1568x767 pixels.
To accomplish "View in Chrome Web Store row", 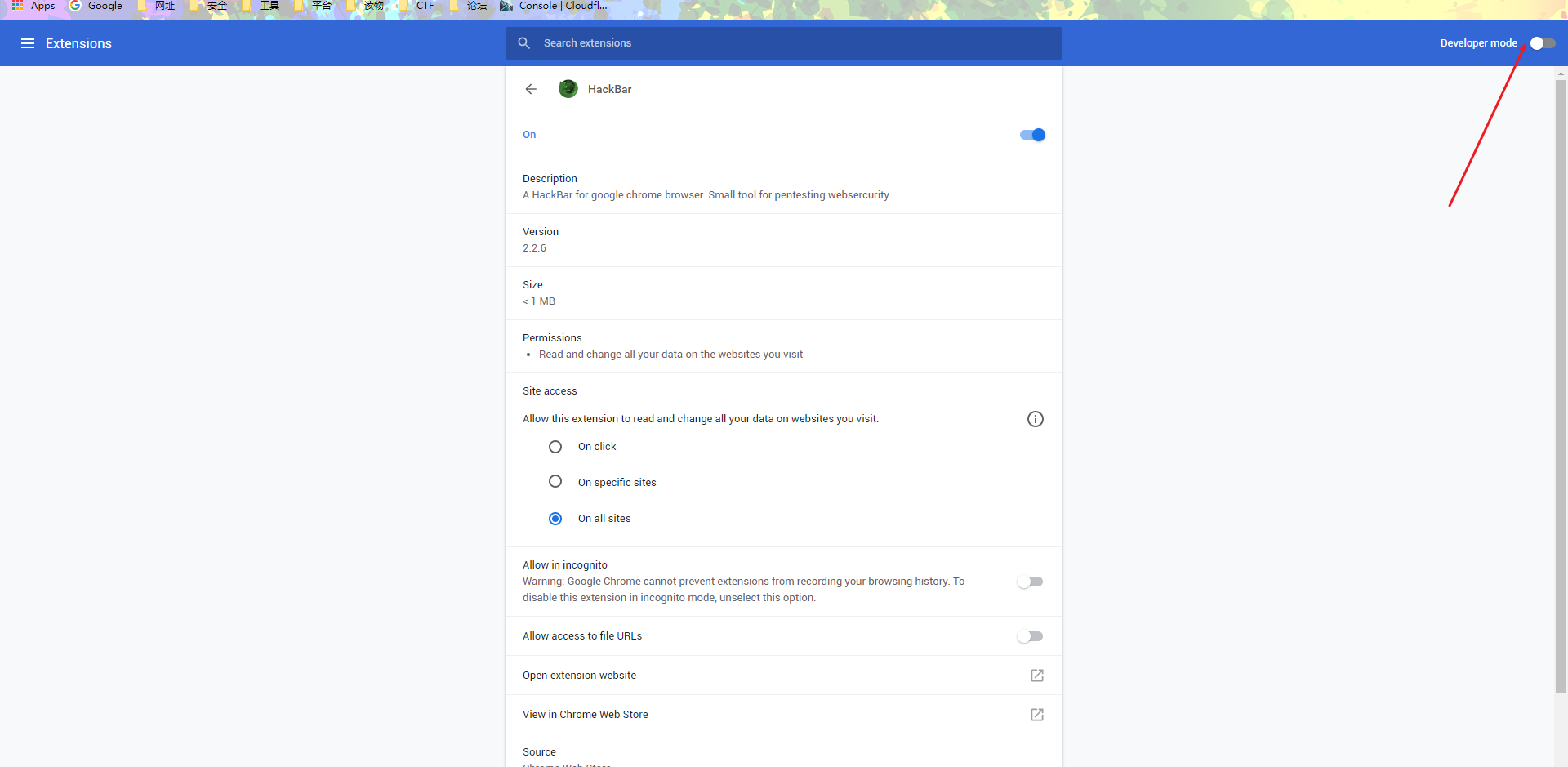I will point(784,715).
